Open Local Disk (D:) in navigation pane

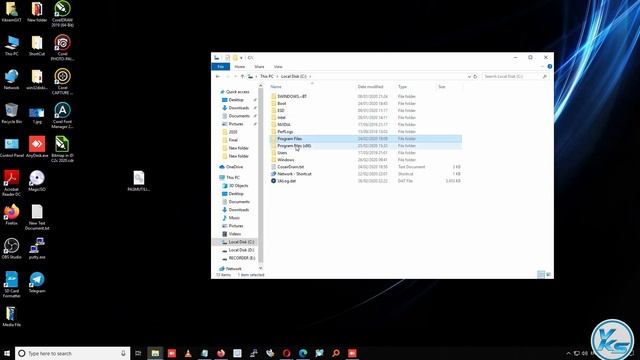(241, 250)
